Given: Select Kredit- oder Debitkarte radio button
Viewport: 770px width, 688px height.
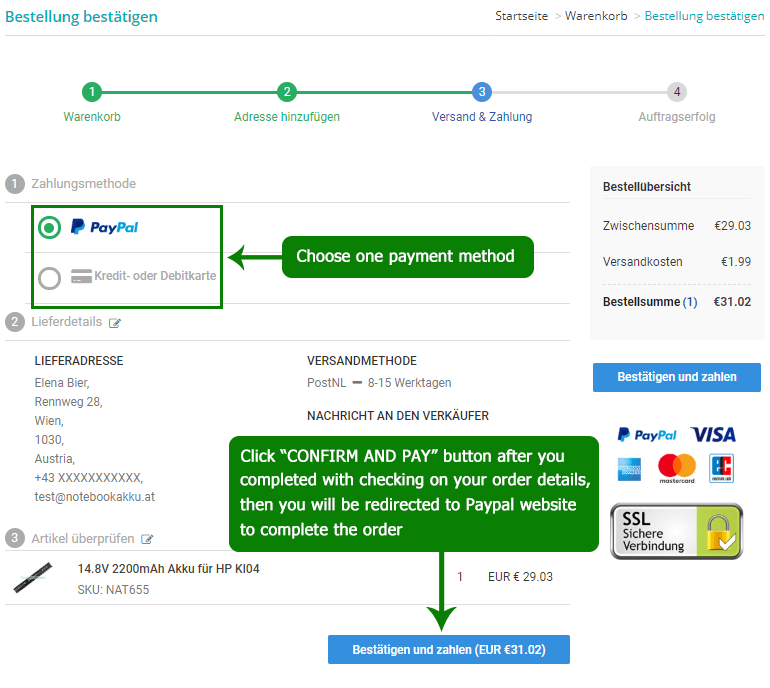Looking at the screenshot, I should 49,277.
